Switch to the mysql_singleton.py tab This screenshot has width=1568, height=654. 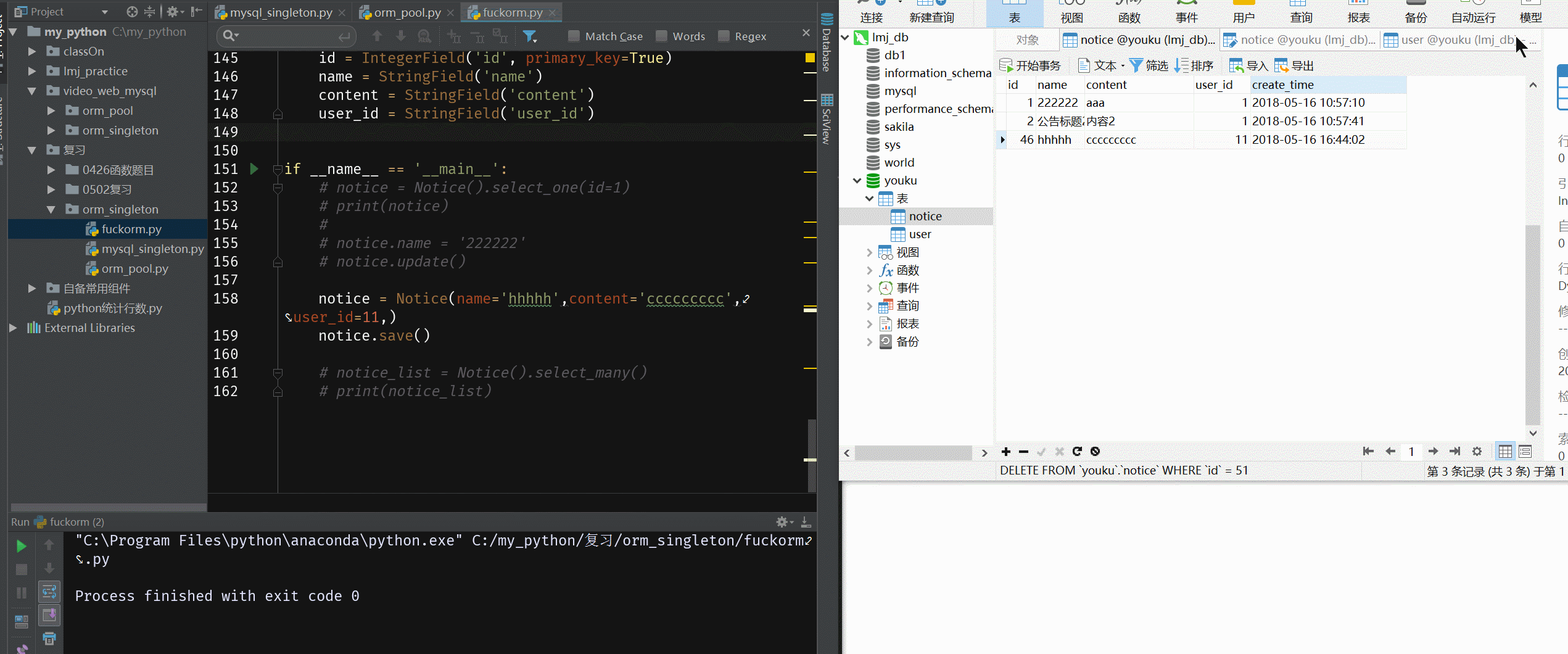(x=281, y=12)
